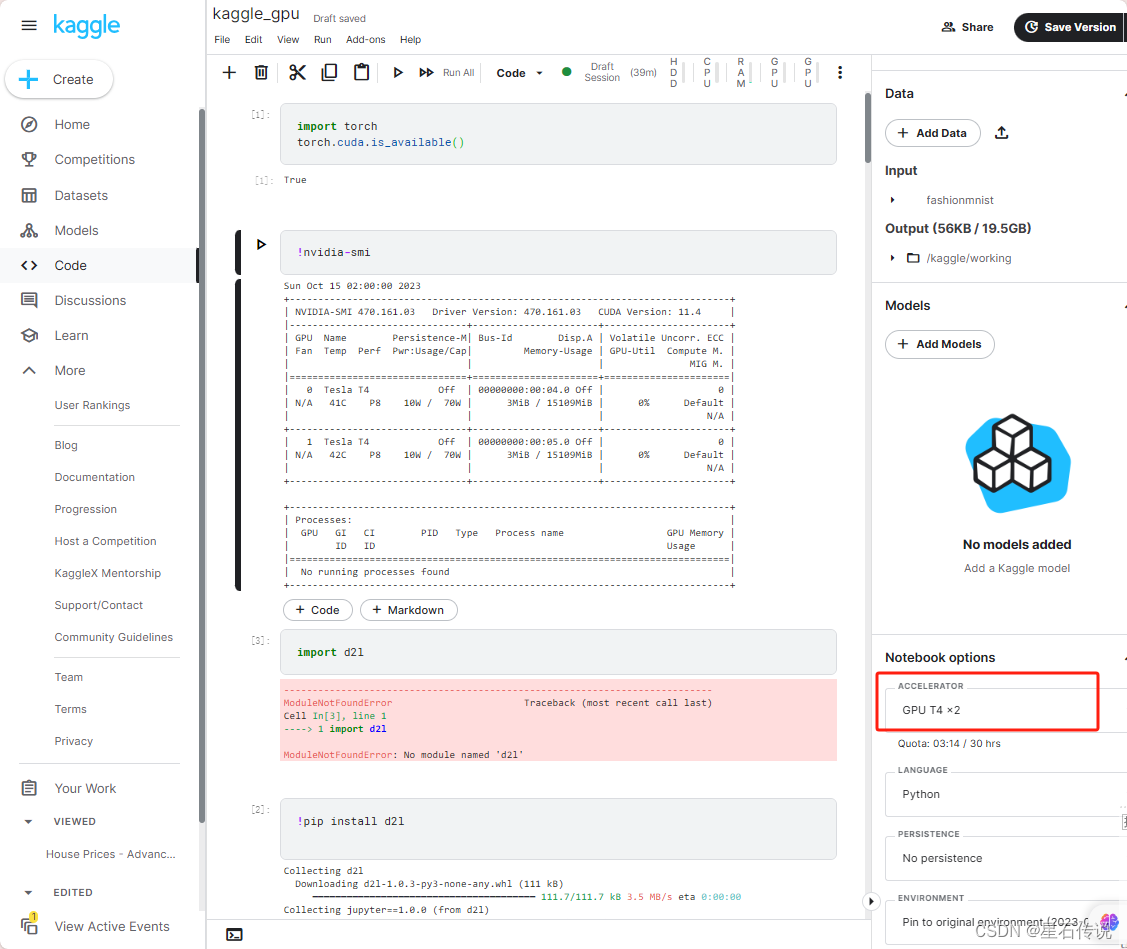
Task: Open the Edit menu
Action: (x=253, y=40)
